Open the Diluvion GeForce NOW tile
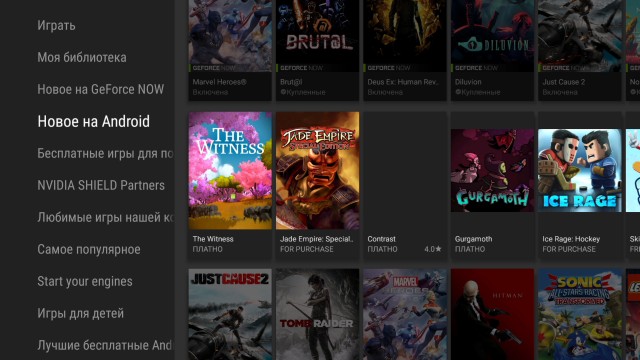This screenshot has width=640, height=360. [x=492, y=50]
